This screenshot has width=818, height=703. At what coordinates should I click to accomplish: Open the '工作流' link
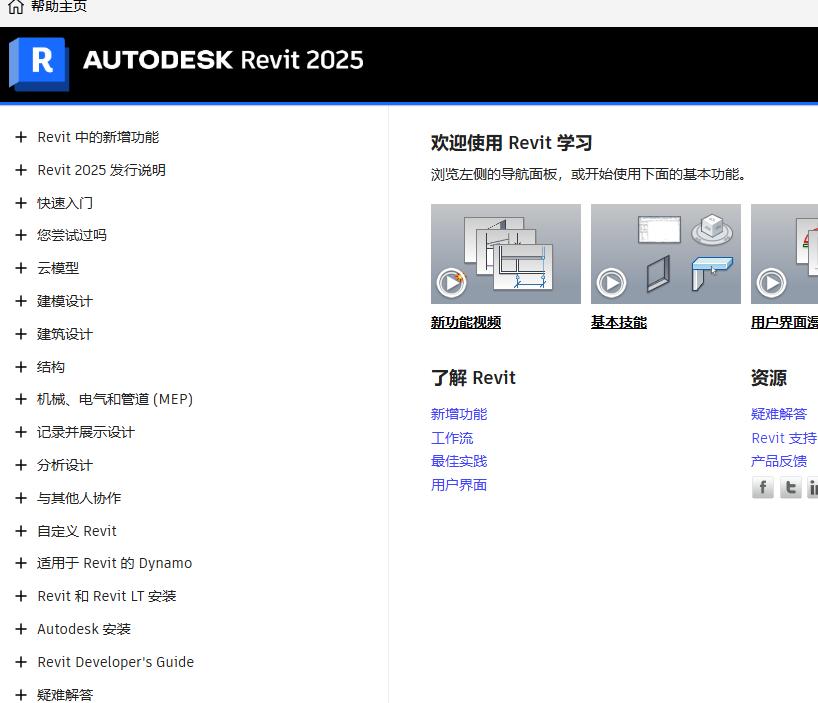[452, 438]
